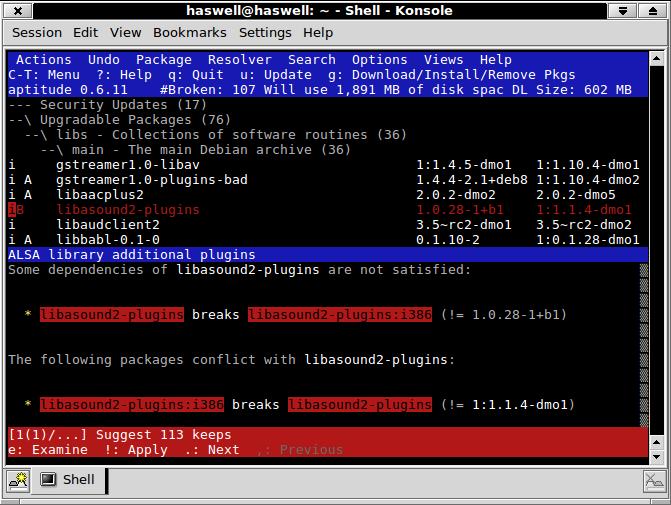Open aptitude Search menu
This screenshot has height=505, width=671.
click(x=312, y=59)
